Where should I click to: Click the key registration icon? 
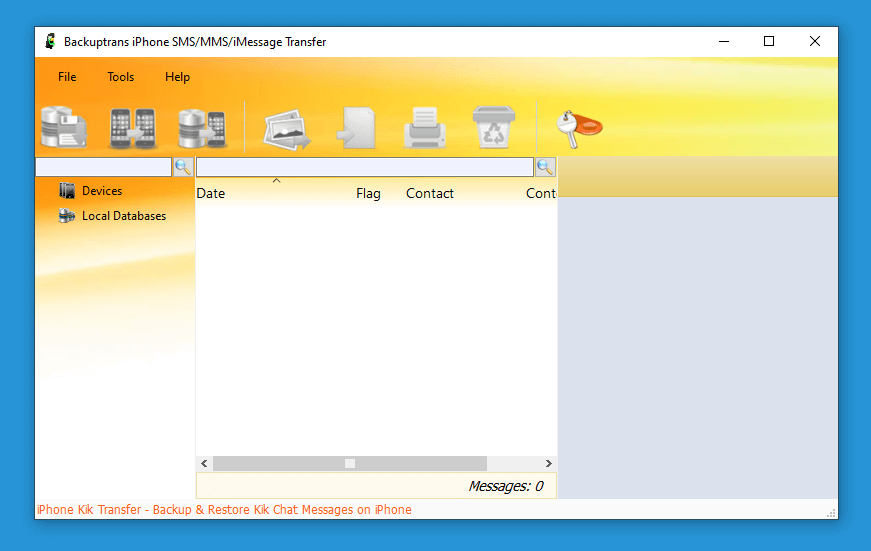coord(579,129)
